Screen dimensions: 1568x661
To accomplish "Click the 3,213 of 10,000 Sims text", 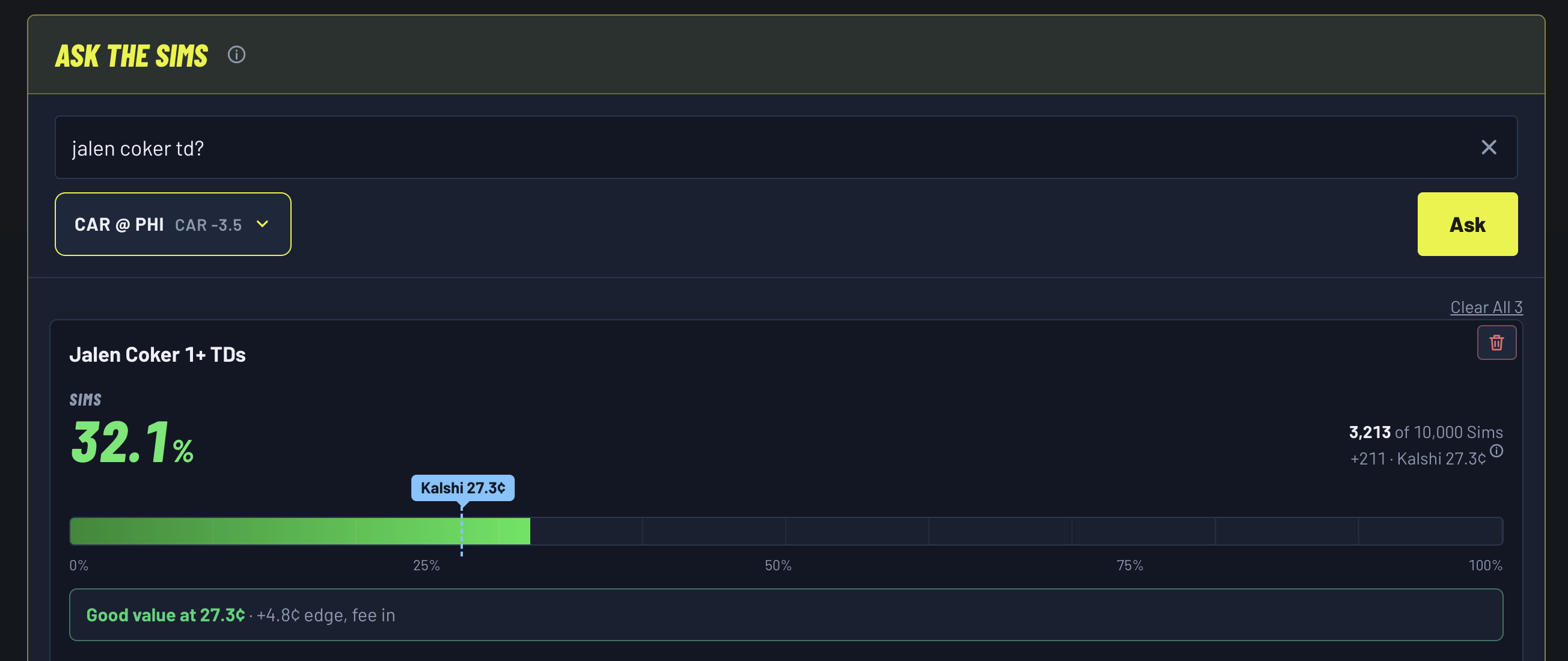I will [x=1426, y=431].
